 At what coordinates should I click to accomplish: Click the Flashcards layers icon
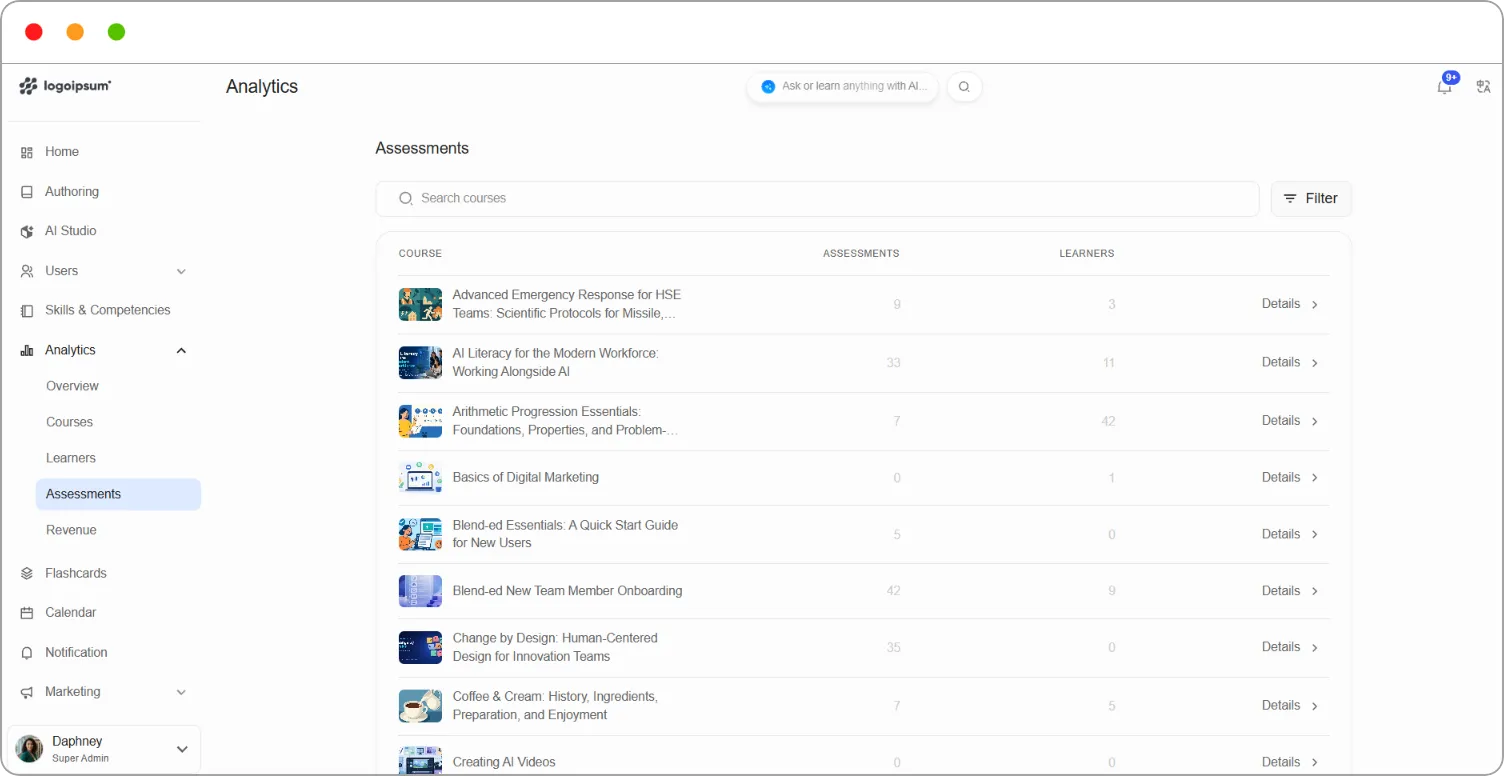(x=27, y=573)
